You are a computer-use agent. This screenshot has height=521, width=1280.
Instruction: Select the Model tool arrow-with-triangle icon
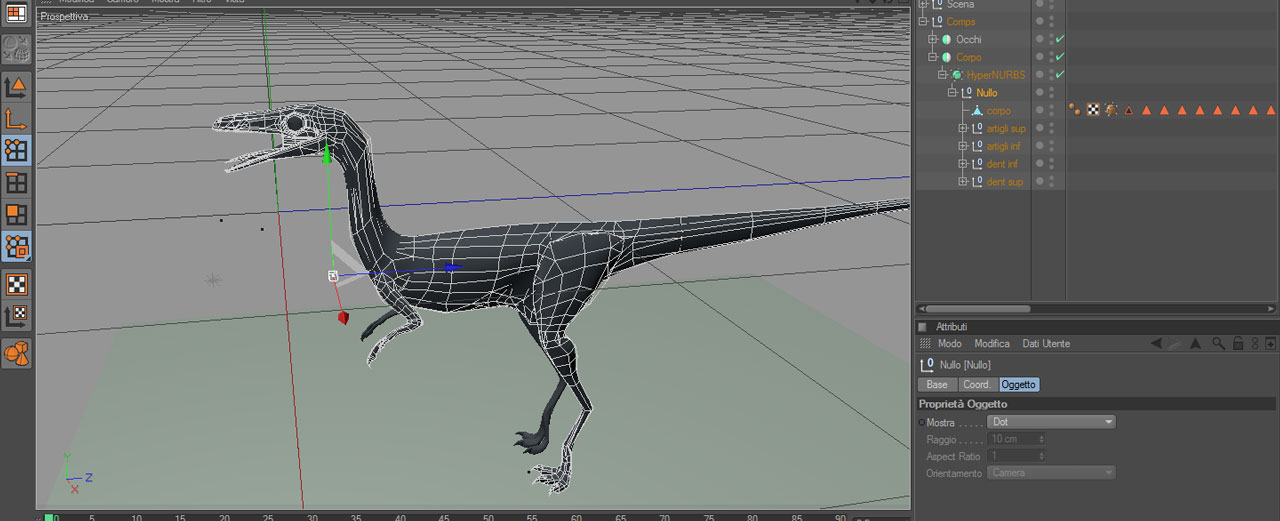[x=17, y=87]
